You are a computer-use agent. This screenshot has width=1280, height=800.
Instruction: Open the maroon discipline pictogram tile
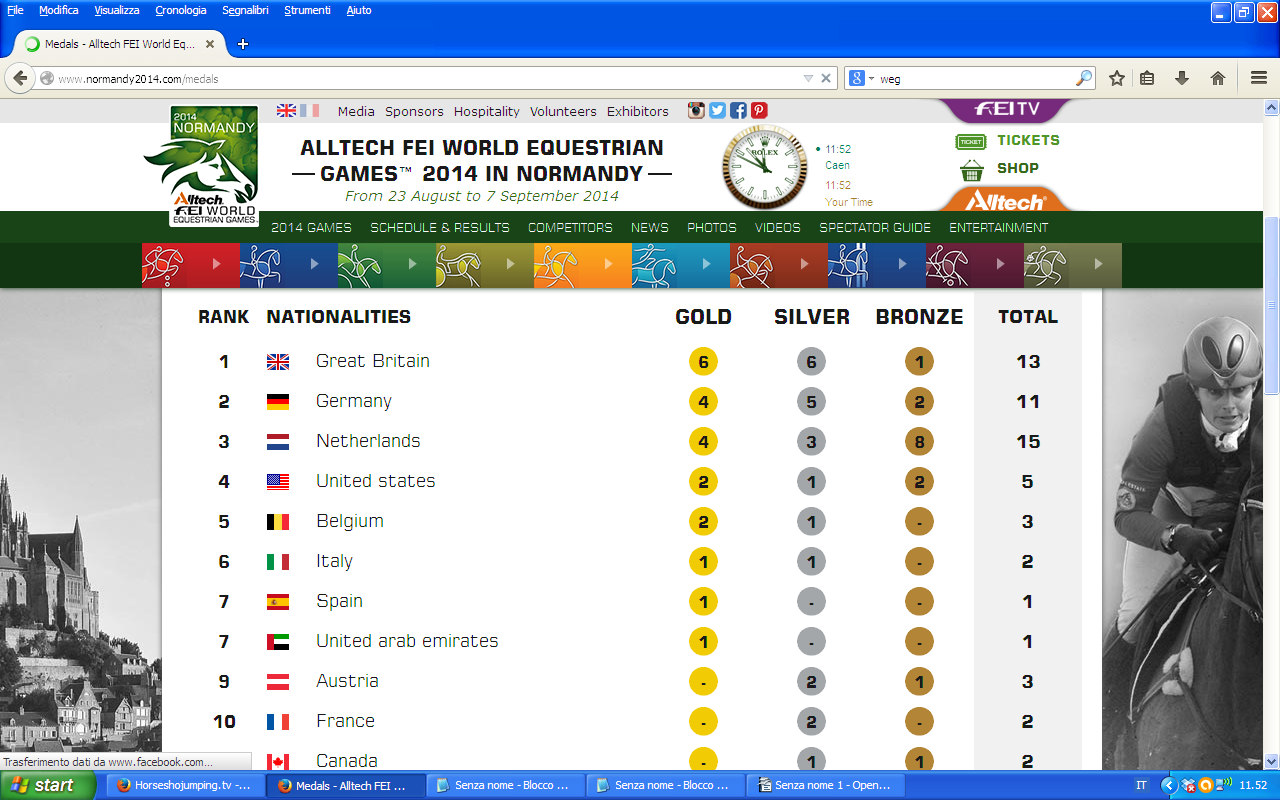point(975,265)
